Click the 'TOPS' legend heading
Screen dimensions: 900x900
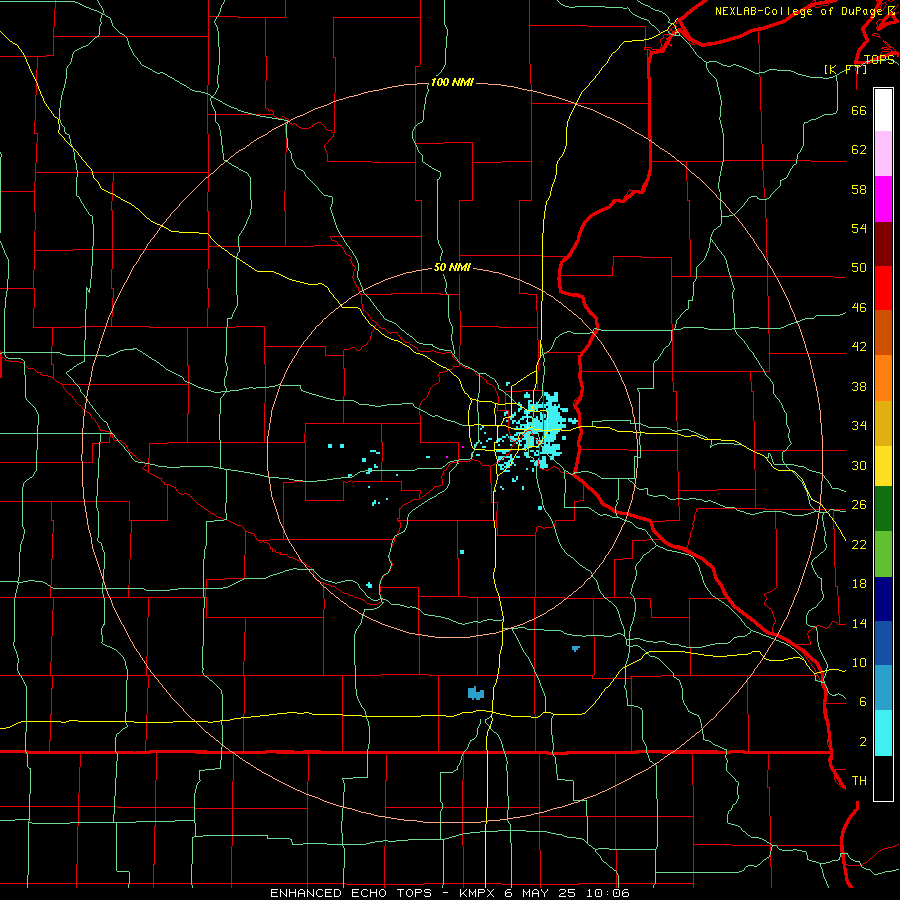coord(879,60)
